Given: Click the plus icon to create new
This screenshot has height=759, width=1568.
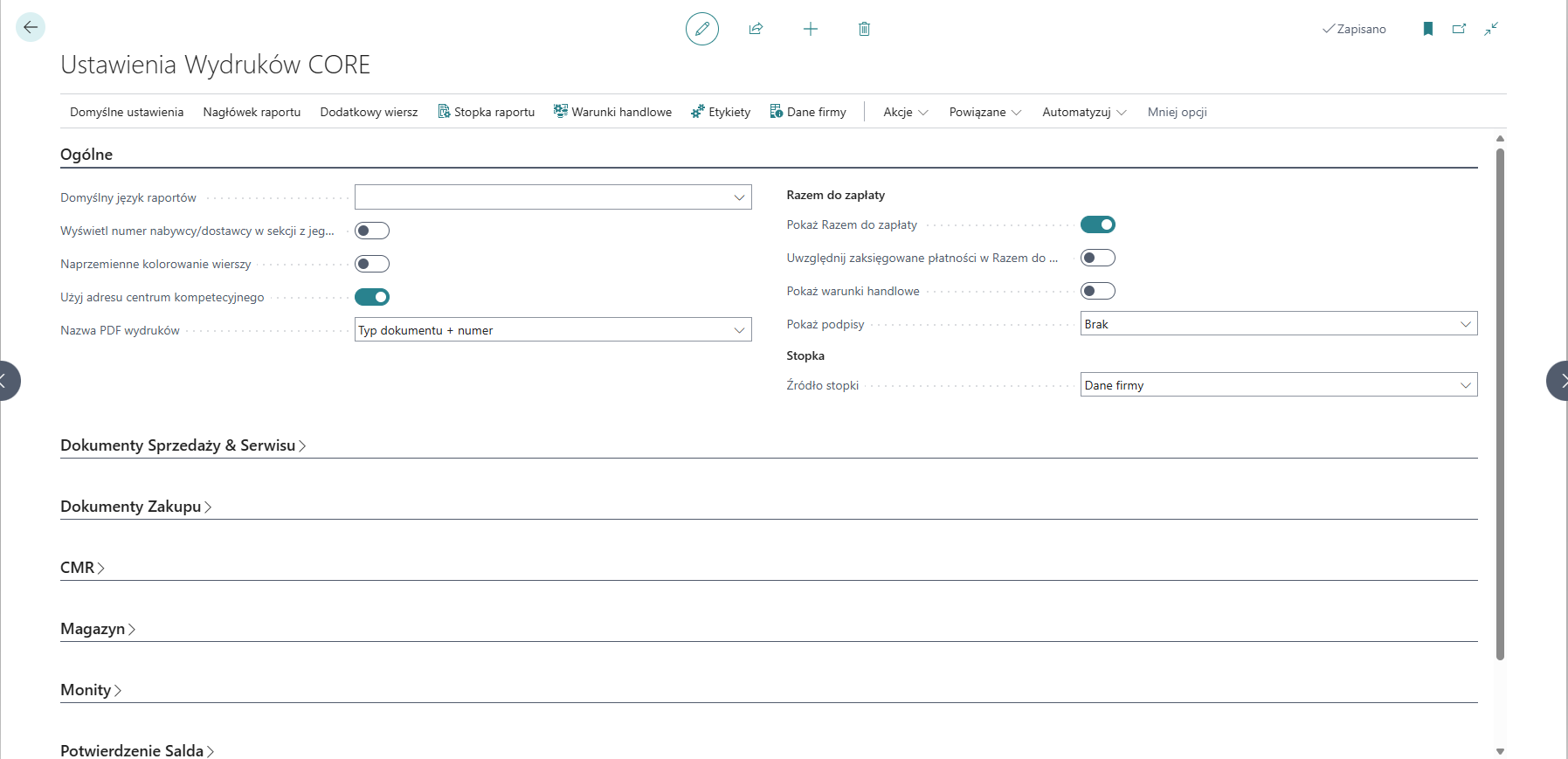Looking at the screenshot, I should pyautogui.click(x=810, y=29).
